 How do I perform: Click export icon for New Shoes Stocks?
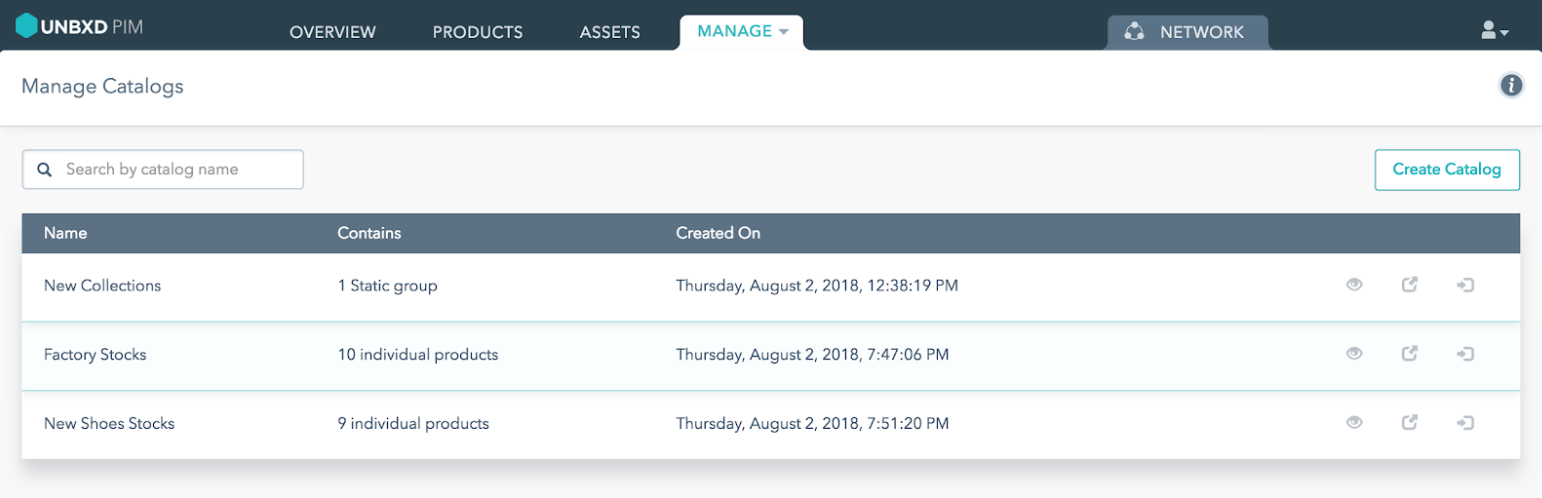1410,423
